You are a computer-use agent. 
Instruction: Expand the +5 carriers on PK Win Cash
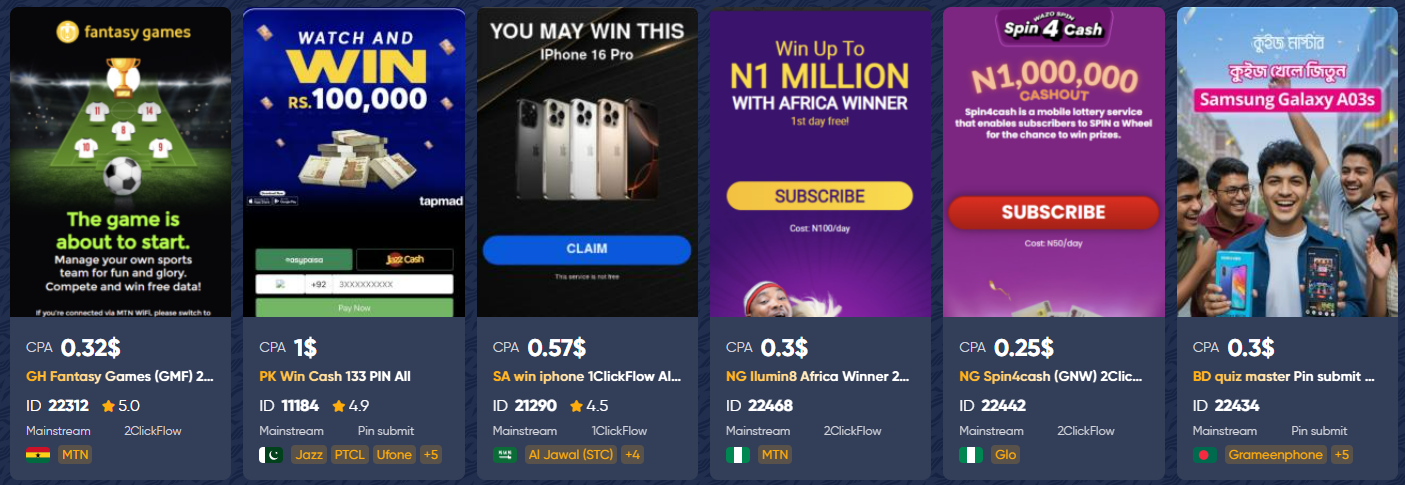tap(431, 455)
